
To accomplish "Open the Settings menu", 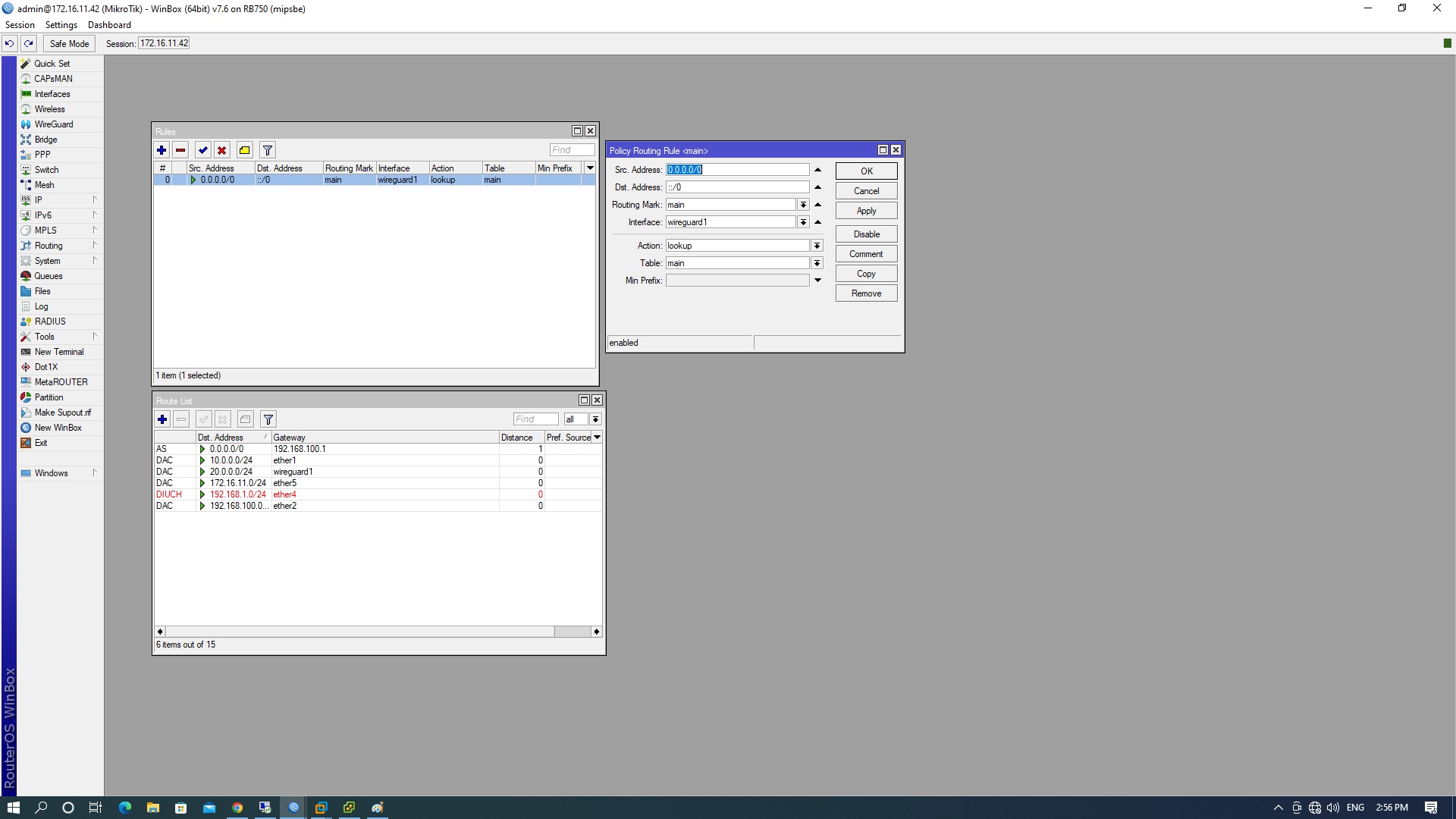I will pos(61,25).
